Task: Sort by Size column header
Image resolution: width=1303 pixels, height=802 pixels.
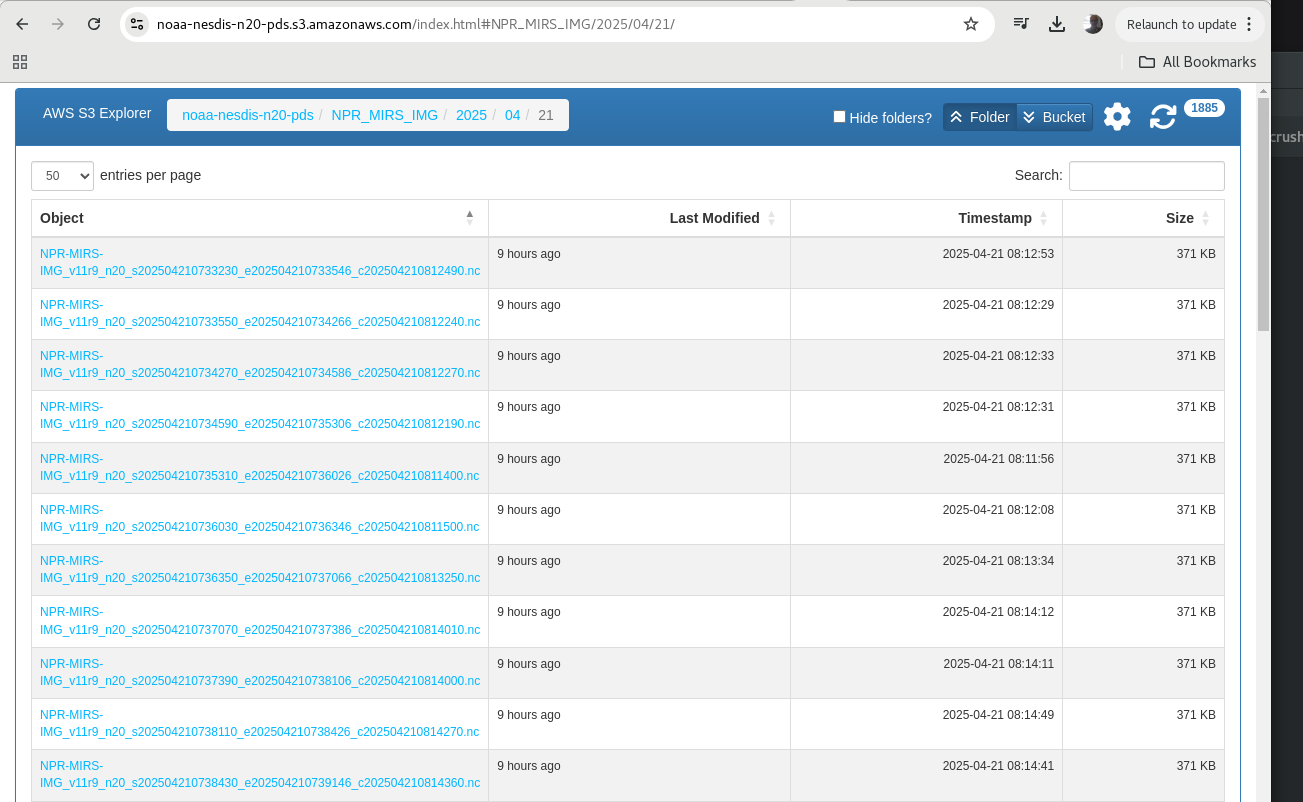Action: point(1143,218)
